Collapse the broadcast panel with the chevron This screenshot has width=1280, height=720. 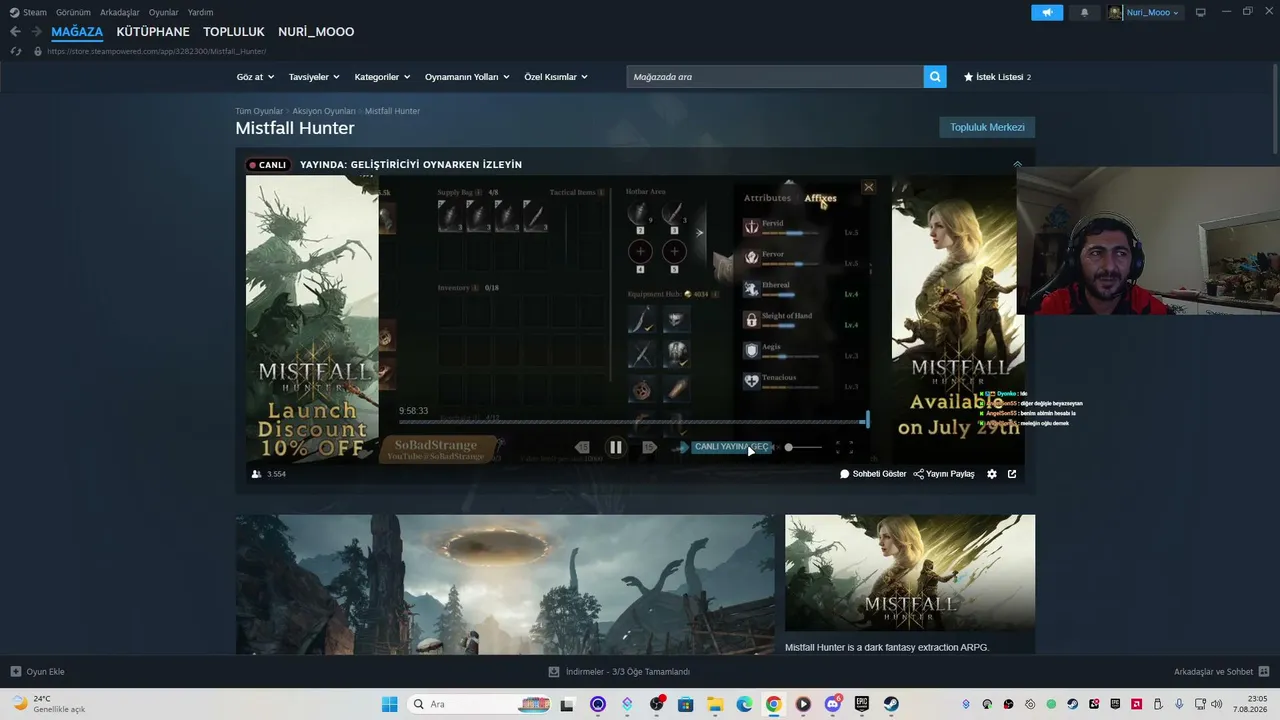[1017, 164]
